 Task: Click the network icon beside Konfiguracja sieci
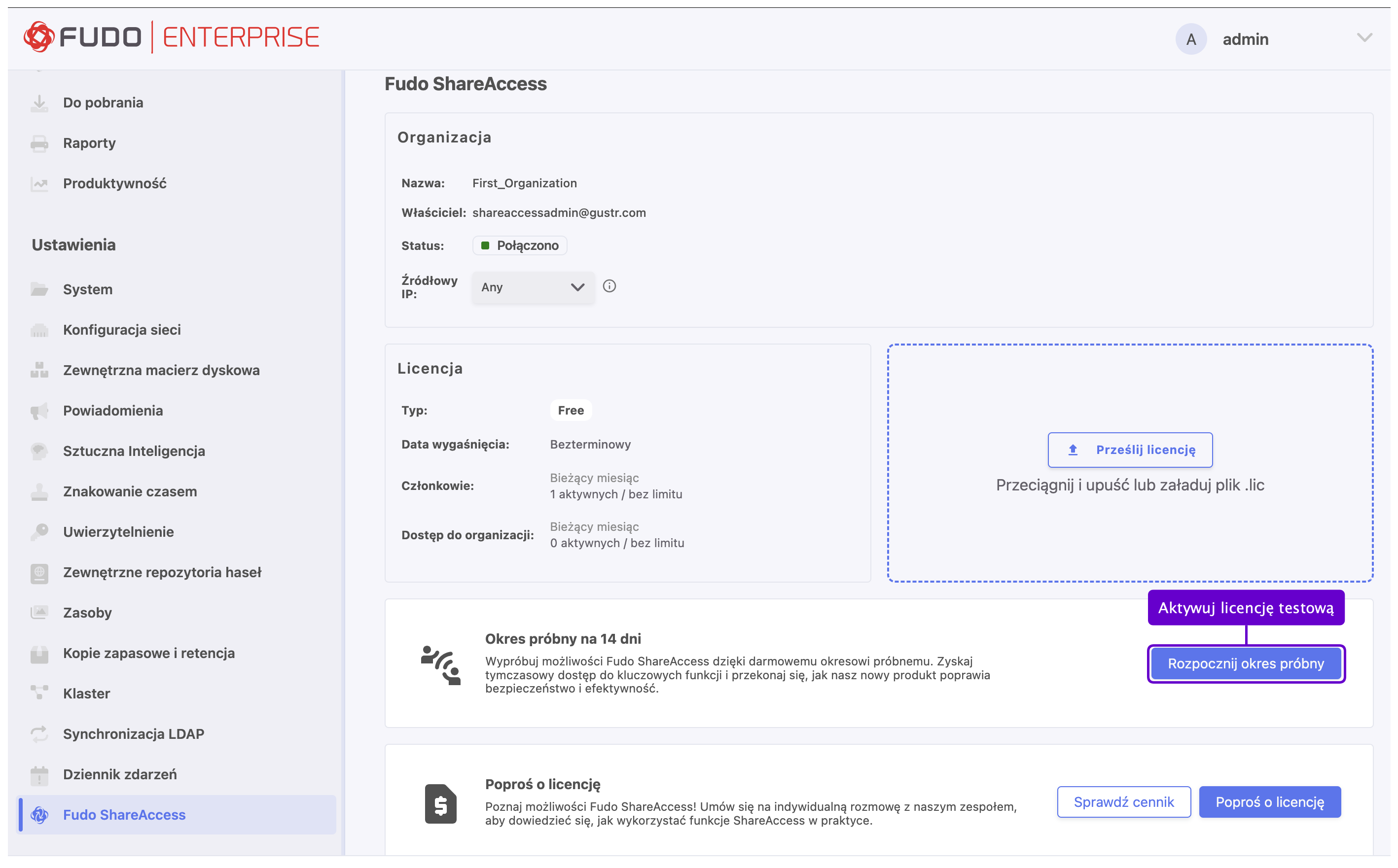tap(39, 330)
